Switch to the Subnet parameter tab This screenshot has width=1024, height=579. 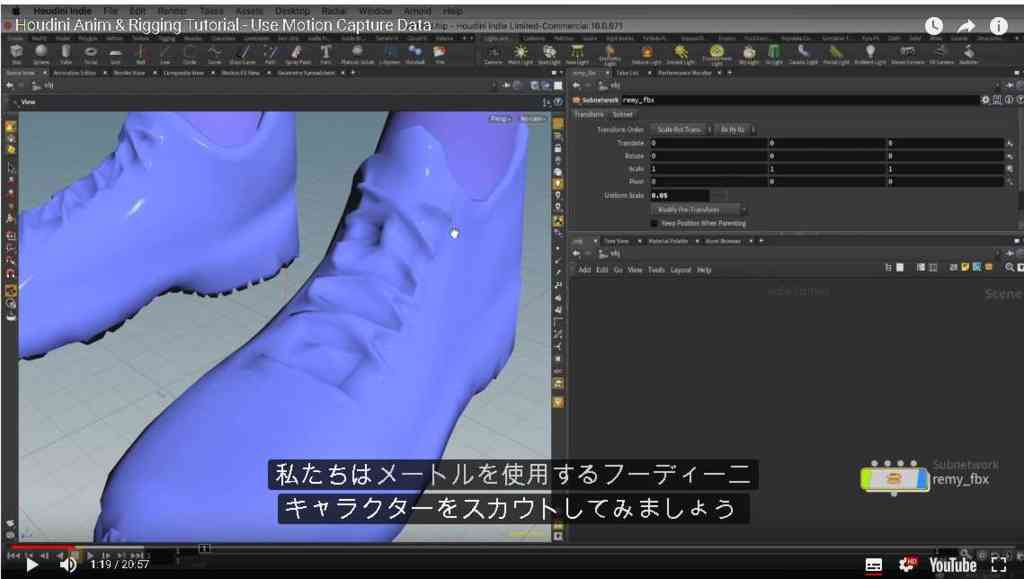pyautogui.click(x=622, y=114)
